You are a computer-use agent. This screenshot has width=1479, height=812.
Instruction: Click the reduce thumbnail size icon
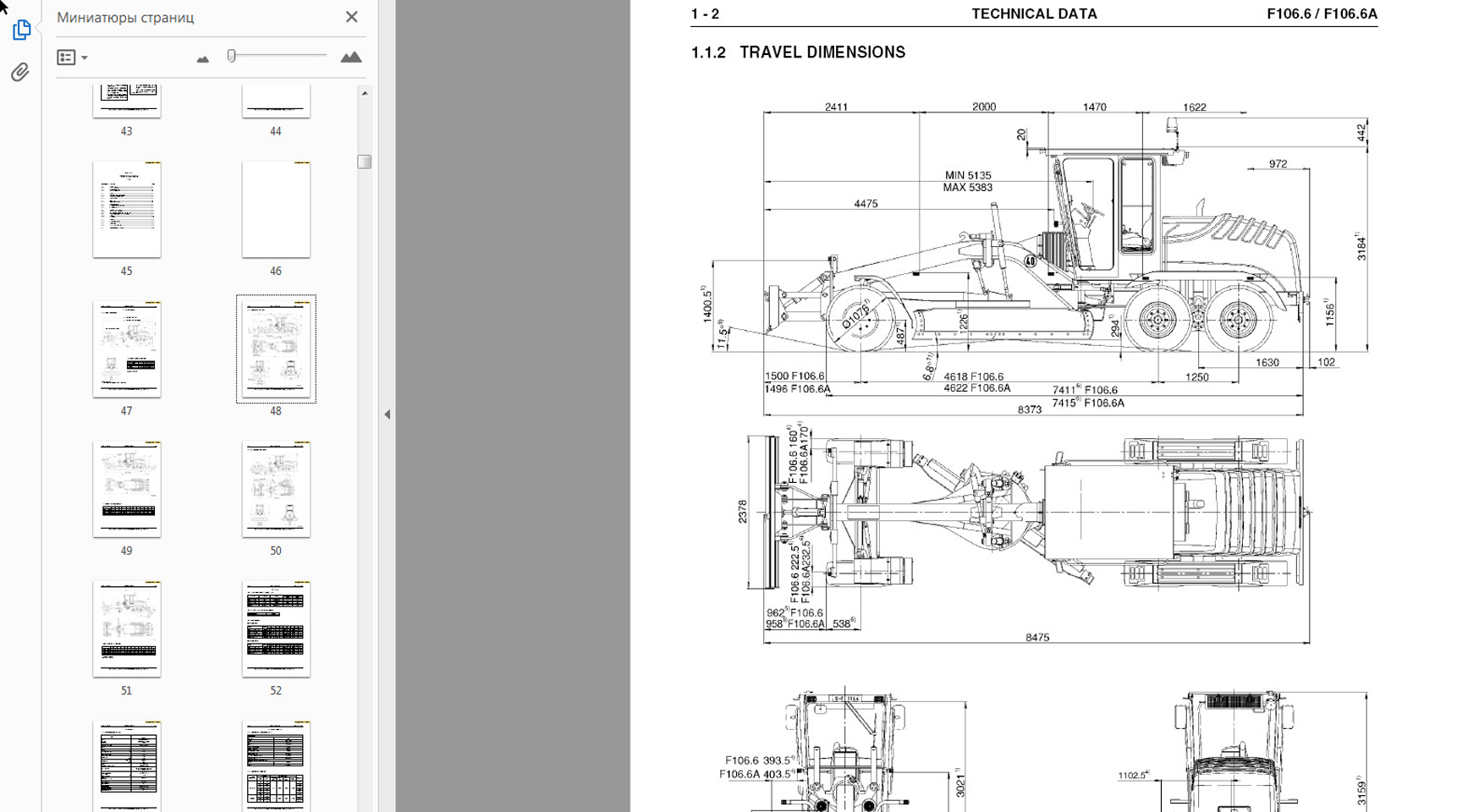[202, 58]
